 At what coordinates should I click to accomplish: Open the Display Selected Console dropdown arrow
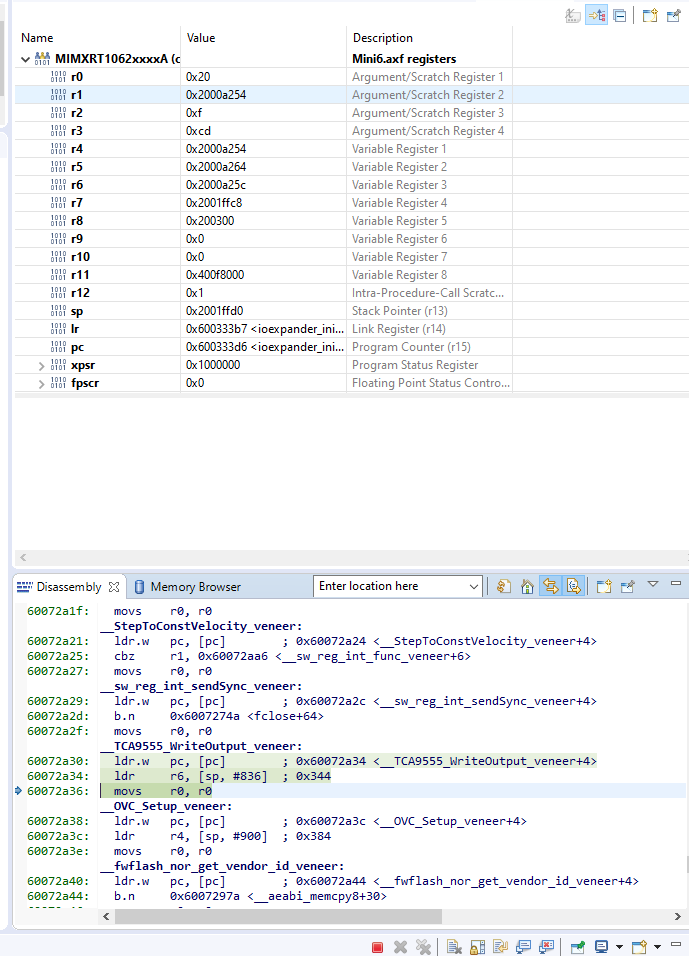click(619, 947)
